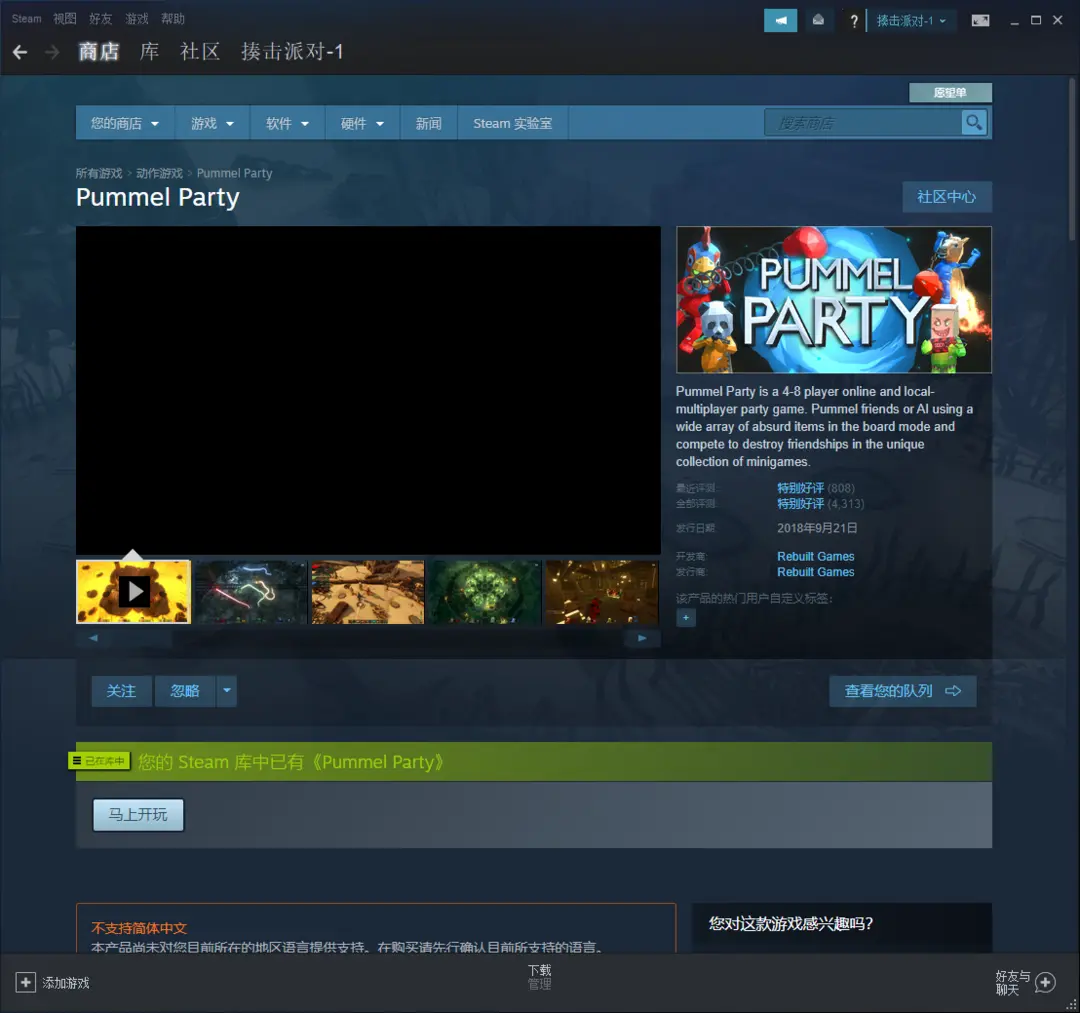Open the 揍击派对-1 profile tab
The height and width of the screenshot is (1013, 1080).
coord(292,52)
